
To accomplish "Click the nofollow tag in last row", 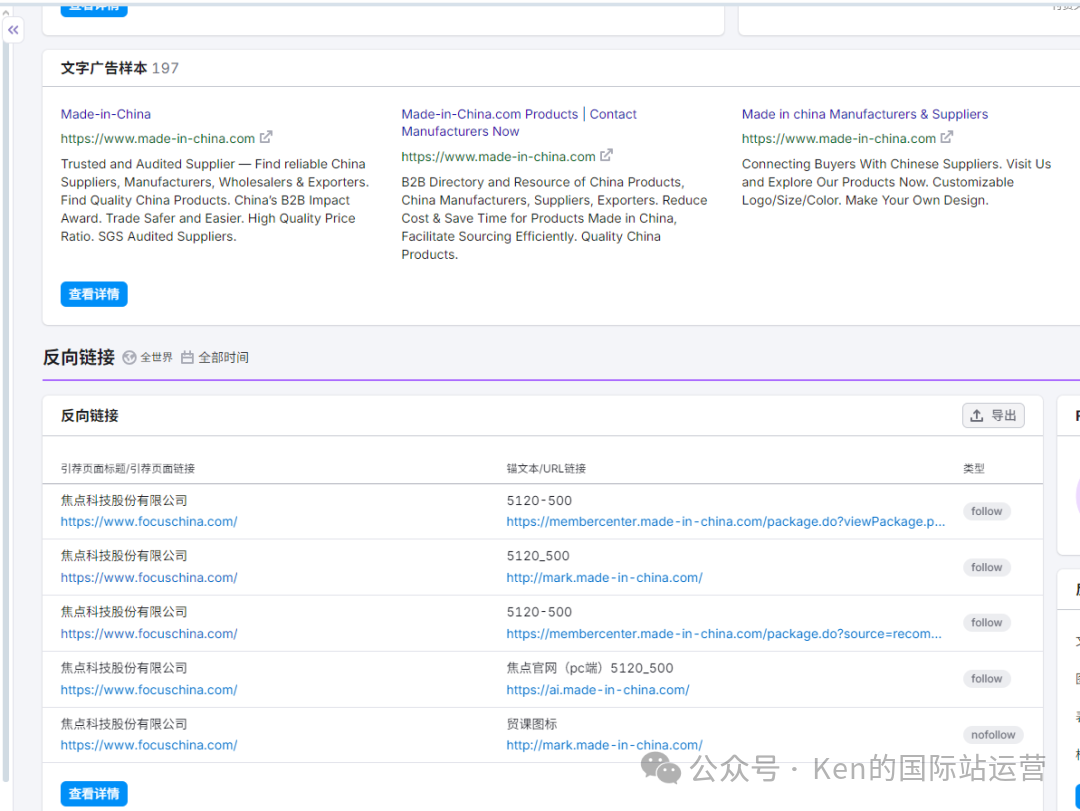I will click(x=993, y=735).
